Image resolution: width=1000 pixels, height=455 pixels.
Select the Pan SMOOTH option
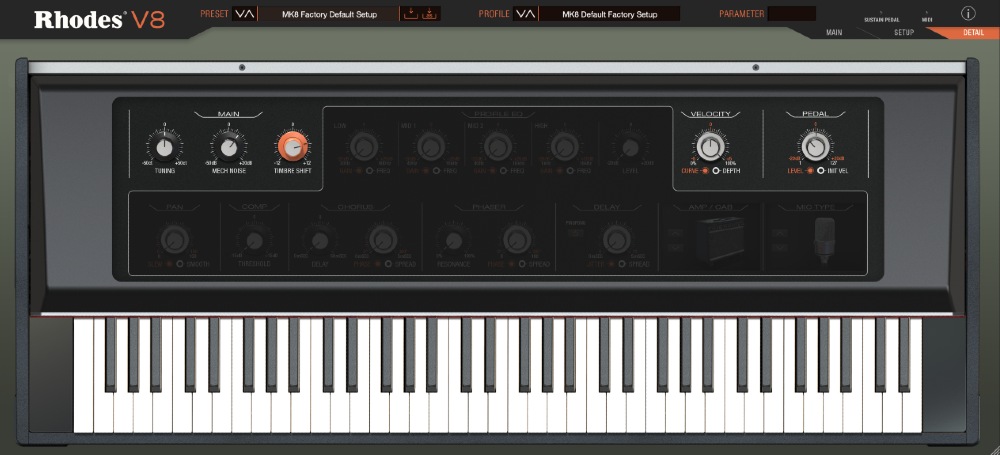click(193, 264)
